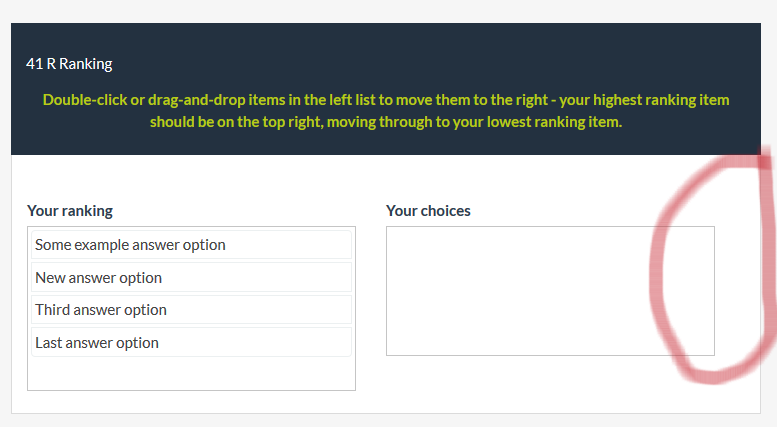
Task: Click the instruction line mentioning lowest ranking item
Action: point(386,122)
